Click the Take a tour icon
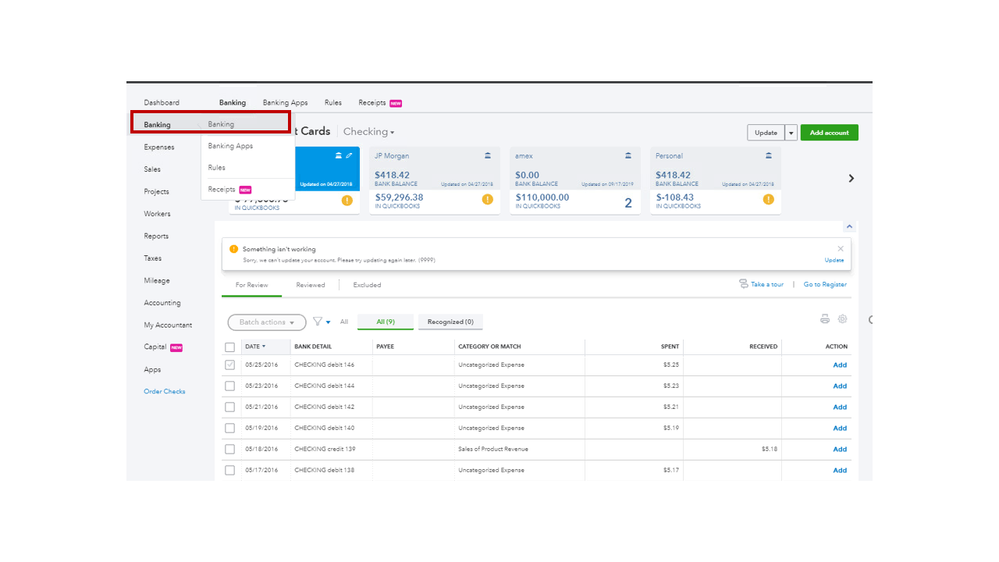Image resolution: width=999 pixels, height=562 pixels. coord(744,284)
